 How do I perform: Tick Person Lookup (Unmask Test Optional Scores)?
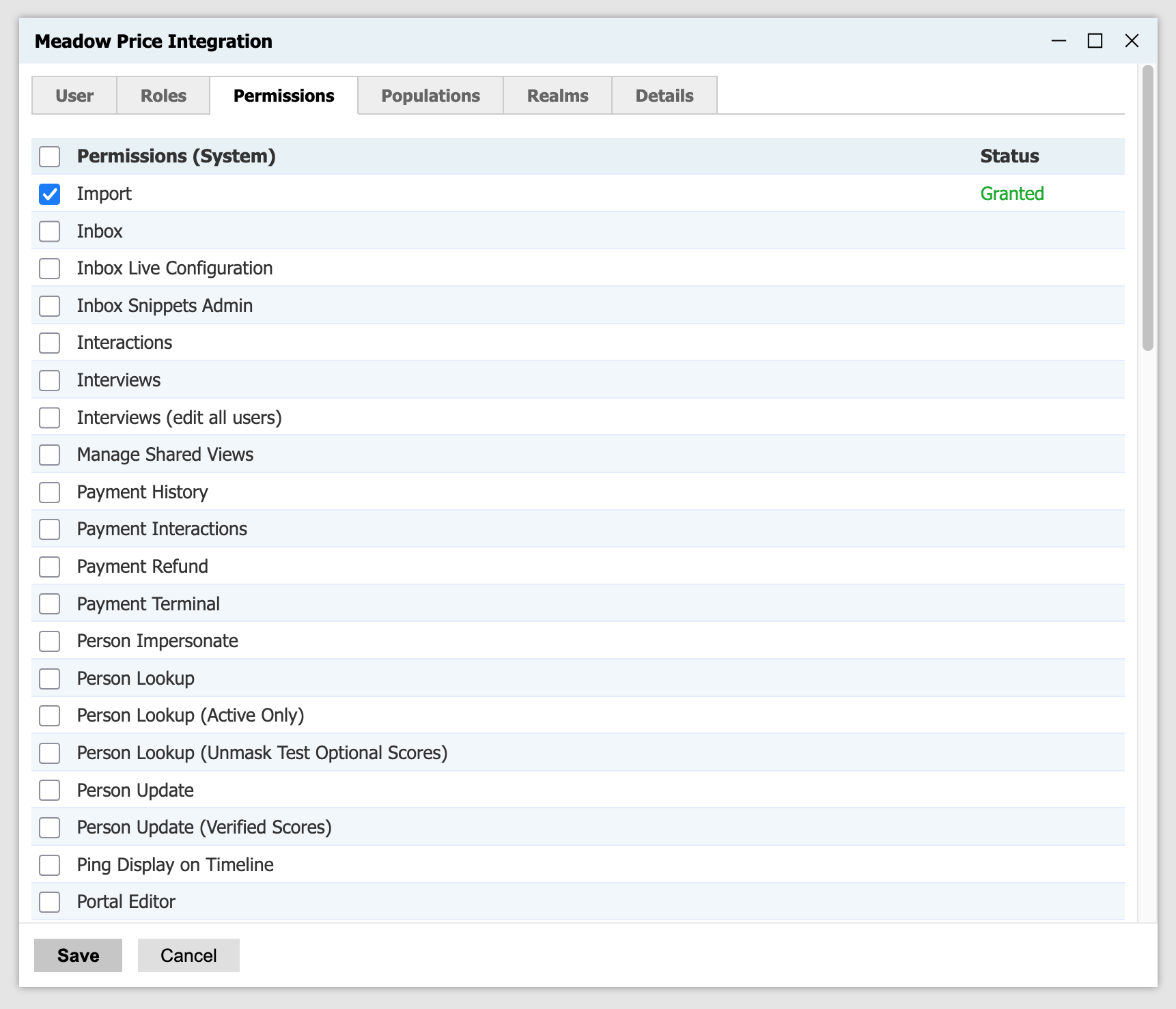(49, 753)
